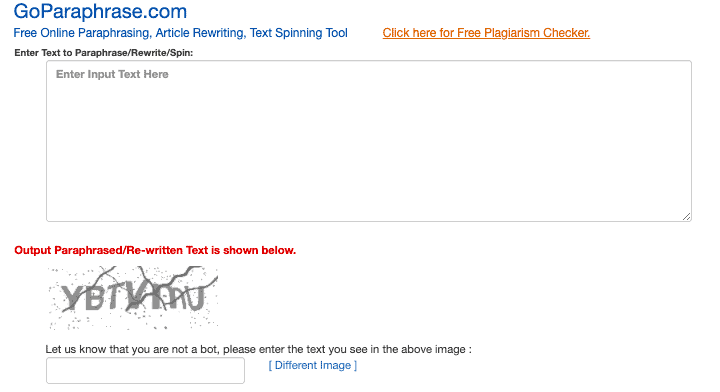Click the textarea resize handle corner
This screenshot has height=392, width=720.
pyautogui.click(x=686, y=217)
